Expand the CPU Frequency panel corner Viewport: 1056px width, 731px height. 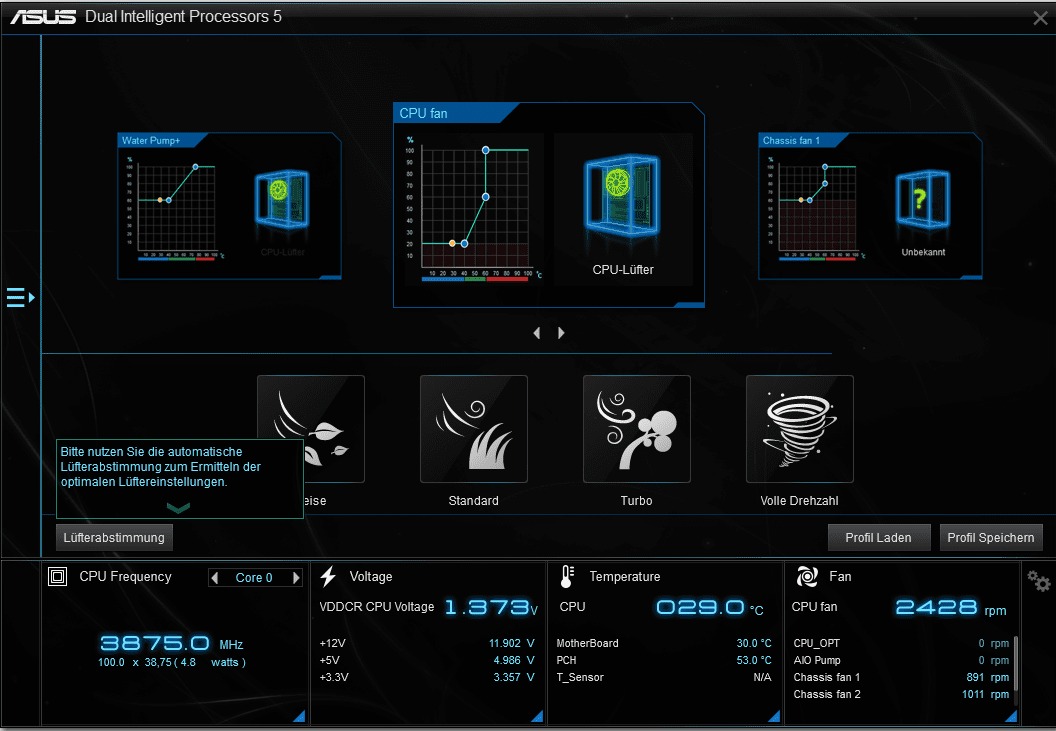pyautogui.click(x=299, y=716)
